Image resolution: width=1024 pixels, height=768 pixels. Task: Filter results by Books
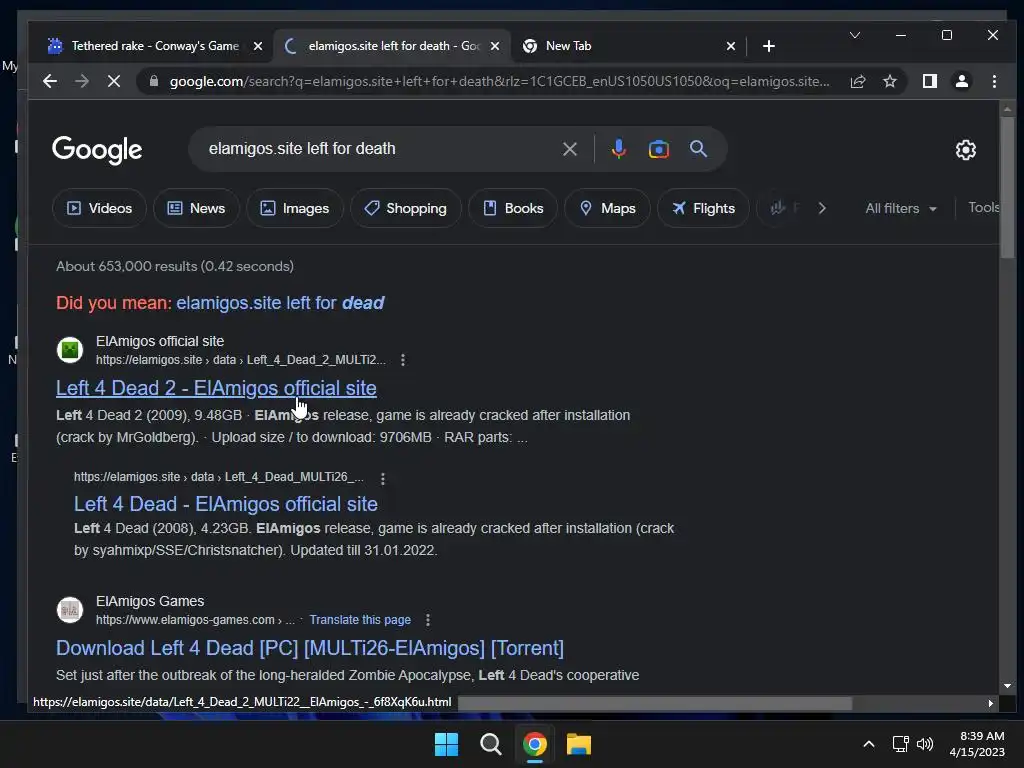513,208
